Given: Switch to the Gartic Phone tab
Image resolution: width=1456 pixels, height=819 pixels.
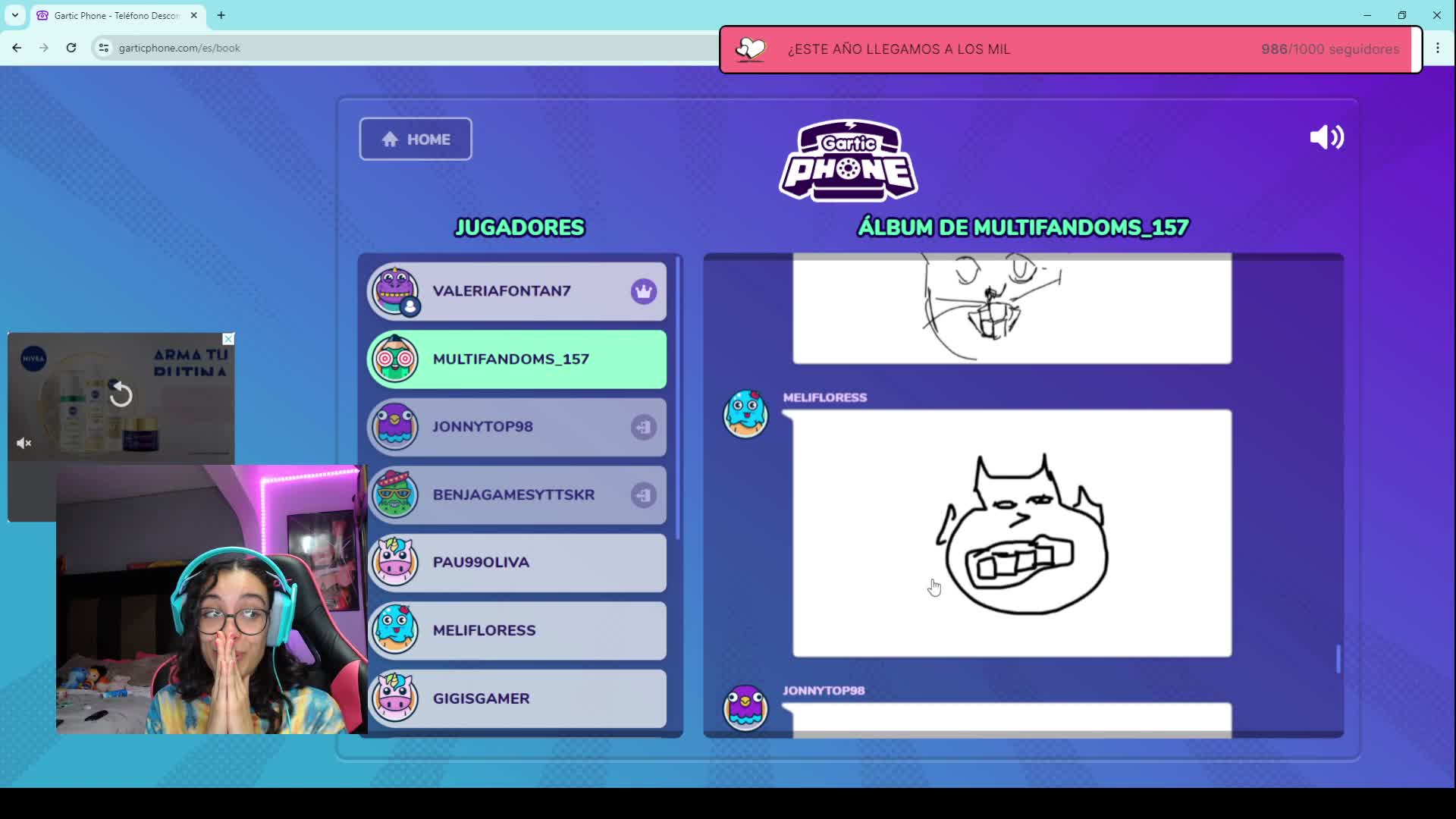Looking at the screenshot, I should [x=117, y=15].
